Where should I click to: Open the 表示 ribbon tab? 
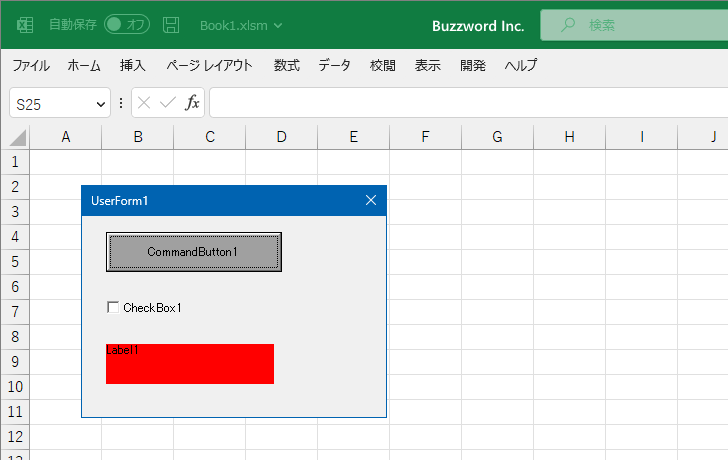point(428,65)
